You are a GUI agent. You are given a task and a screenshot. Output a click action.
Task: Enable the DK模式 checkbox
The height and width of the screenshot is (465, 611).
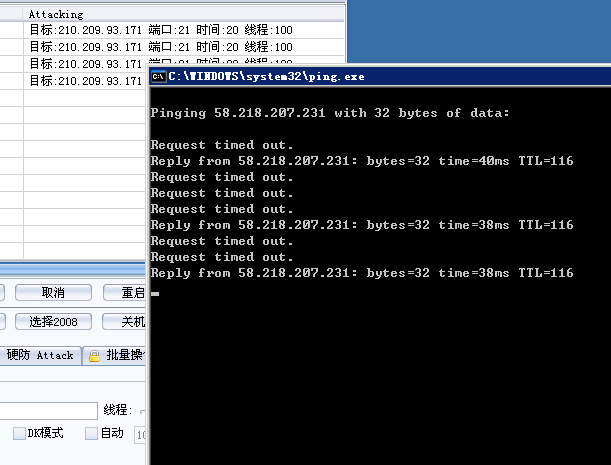click(19, 433)
